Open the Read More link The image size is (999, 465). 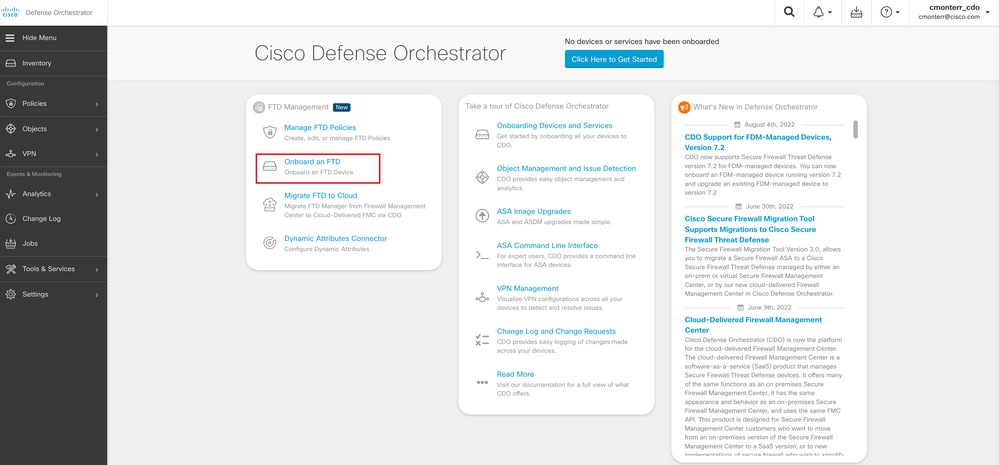tap(515, 374)
